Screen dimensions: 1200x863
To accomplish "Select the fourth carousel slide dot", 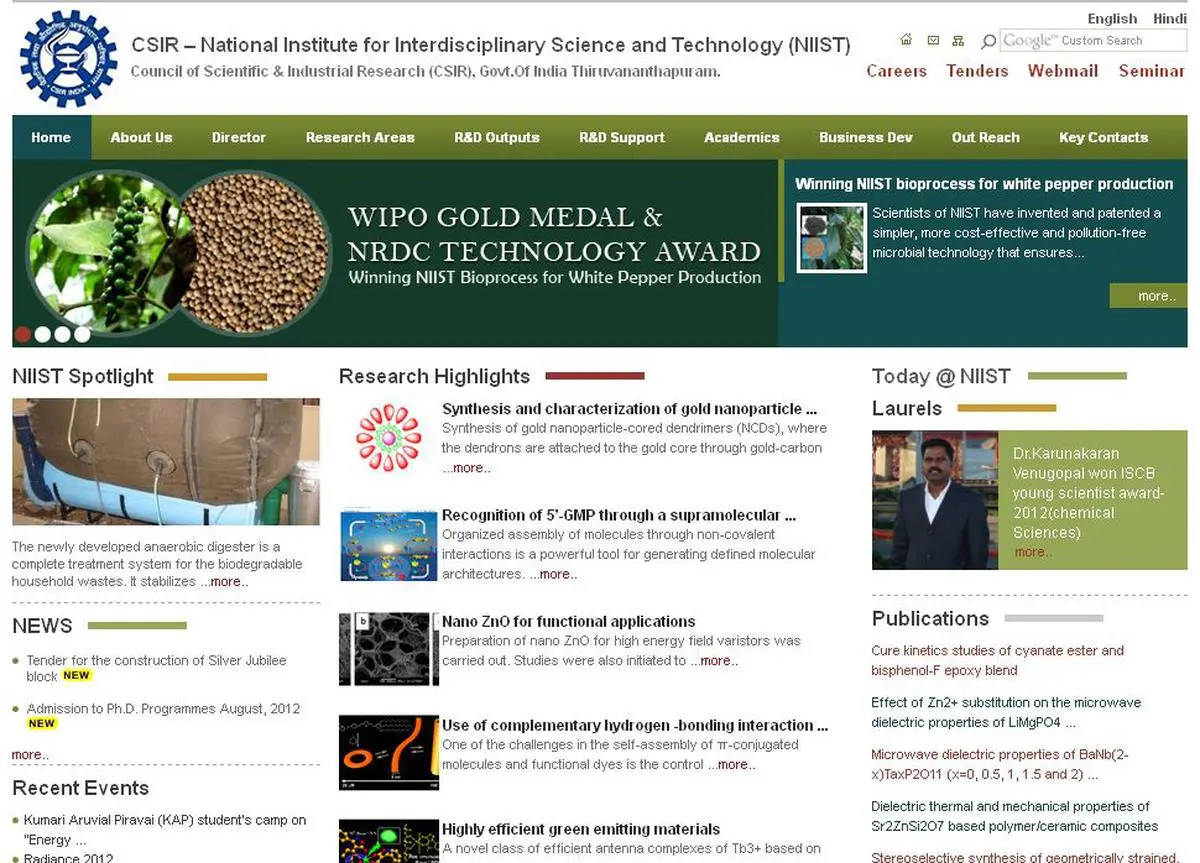I will 82,335.
